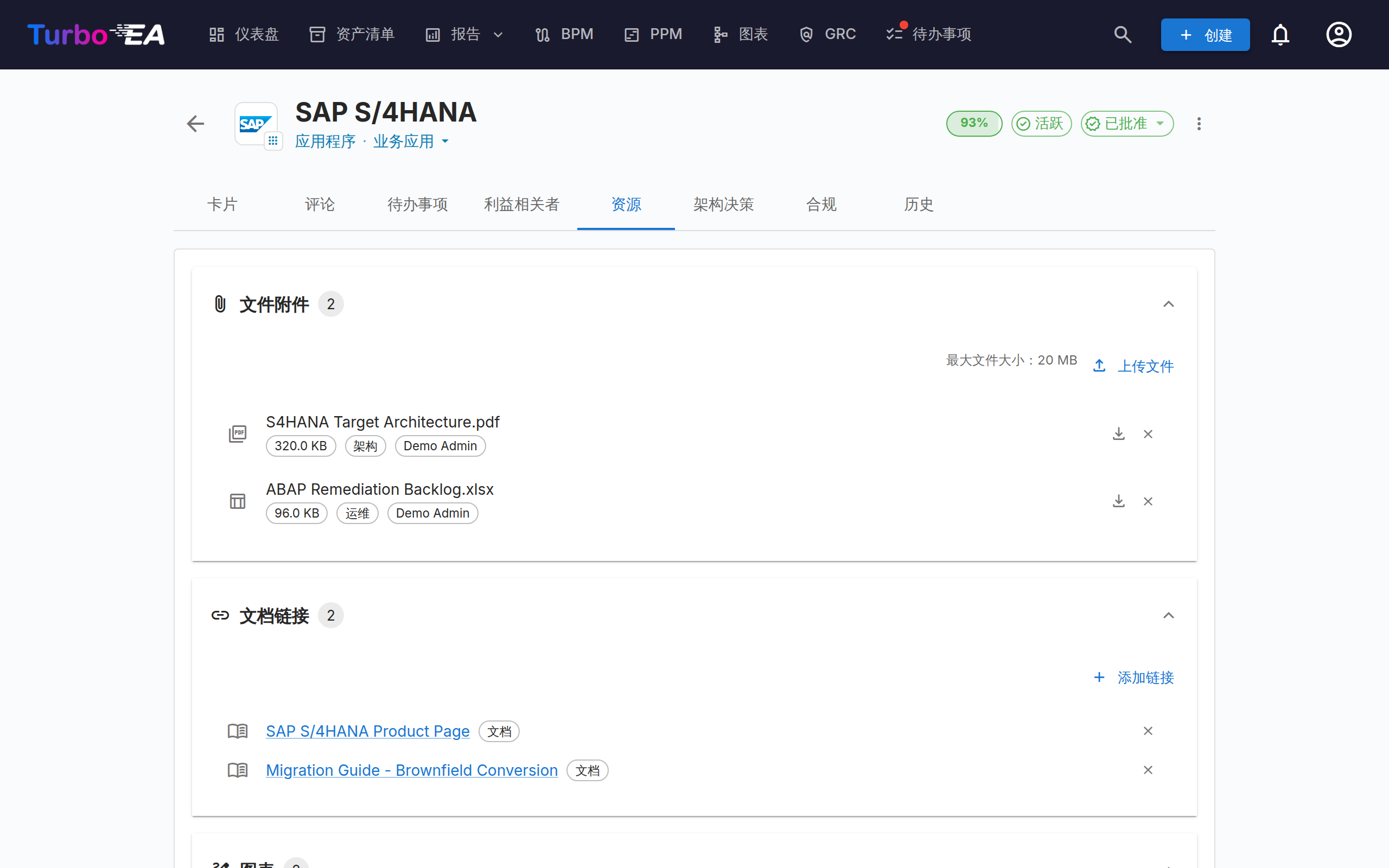Open the 报告 menu dropdown
Viewport: 1389px width, 868px height.
(464, 34)
